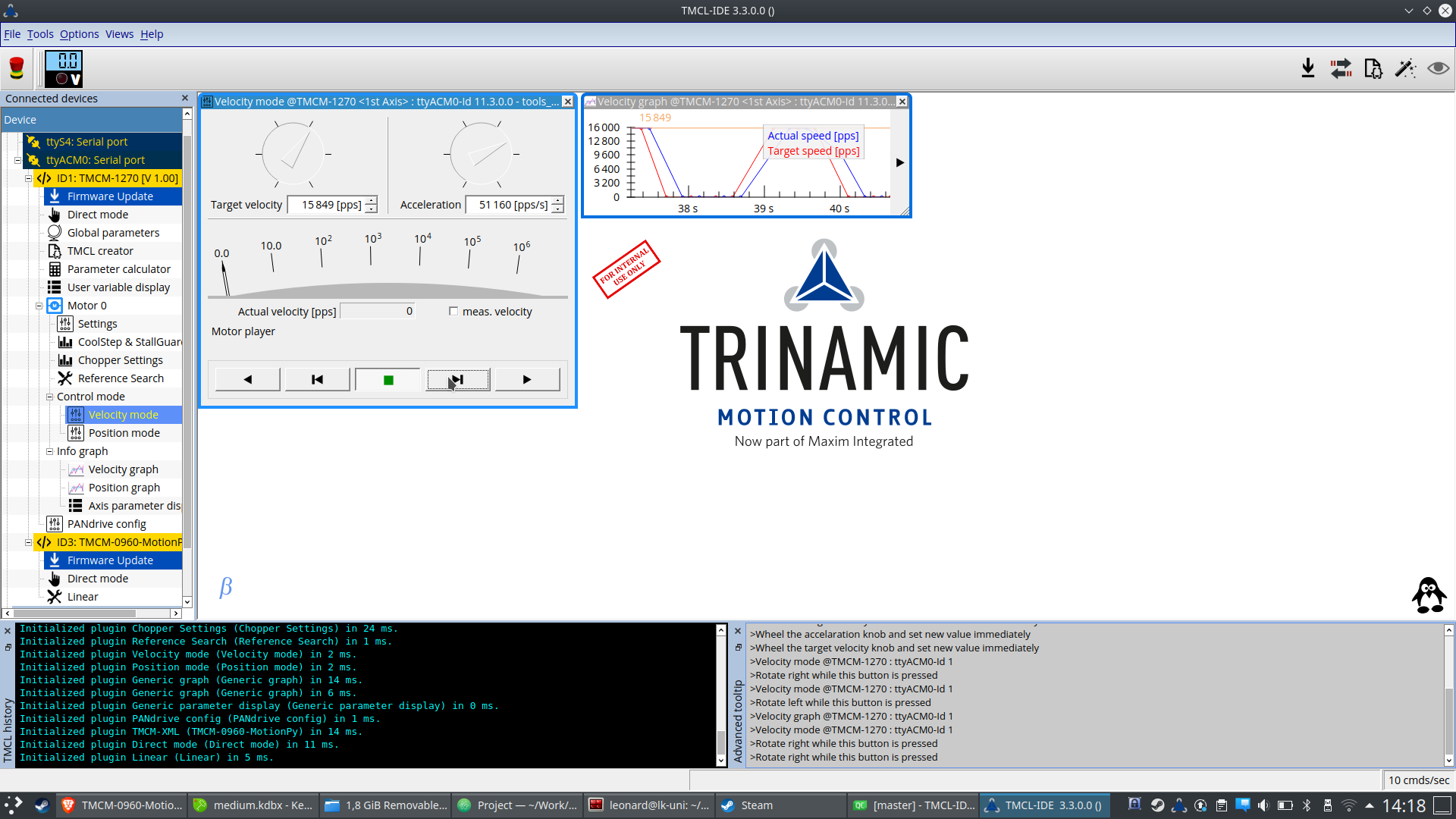Click the magic wand wizard toolbar icon
The height and width of the screenshot is (819, 1456).
click(1405, 68)
